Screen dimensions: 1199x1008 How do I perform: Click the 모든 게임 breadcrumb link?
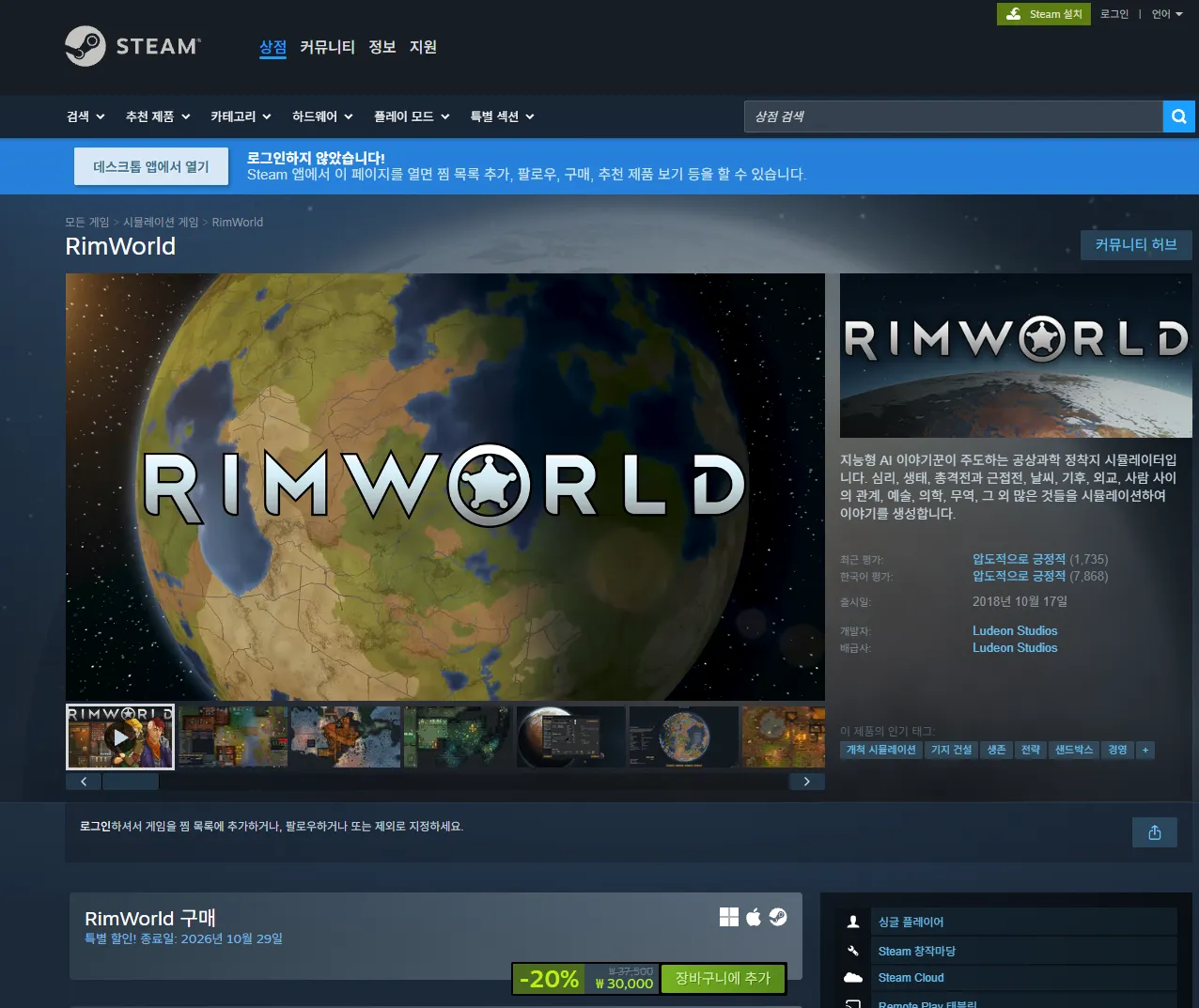click(x=87, y=223)
